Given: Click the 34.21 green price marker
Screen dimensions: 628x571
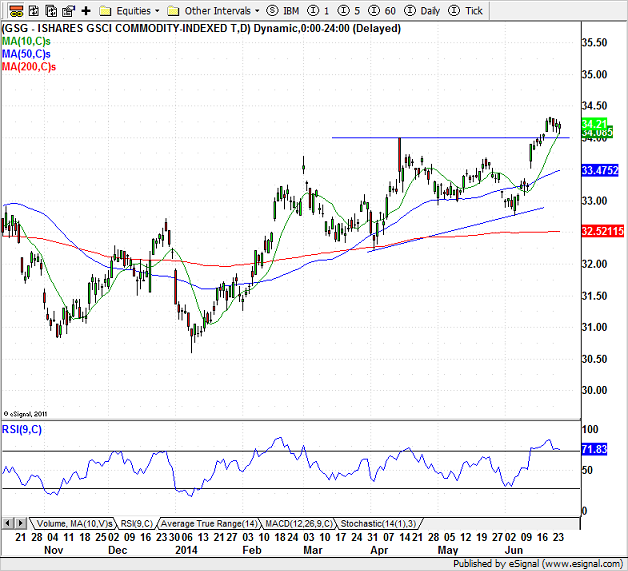Looking at the screenshot, I should point(594,123).
